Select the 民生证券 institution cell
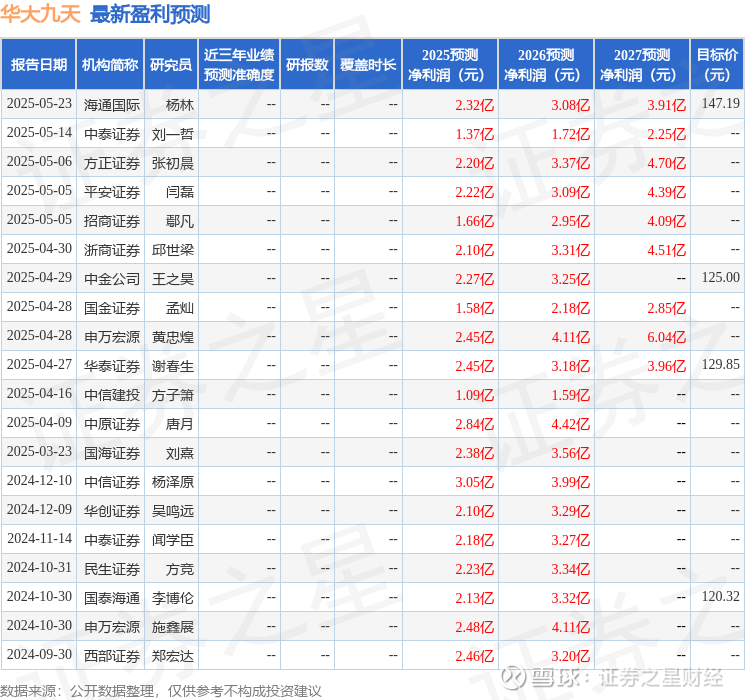The height and width of the screenshot is (700, 745). pyautogui.click(x=112, y=569)
